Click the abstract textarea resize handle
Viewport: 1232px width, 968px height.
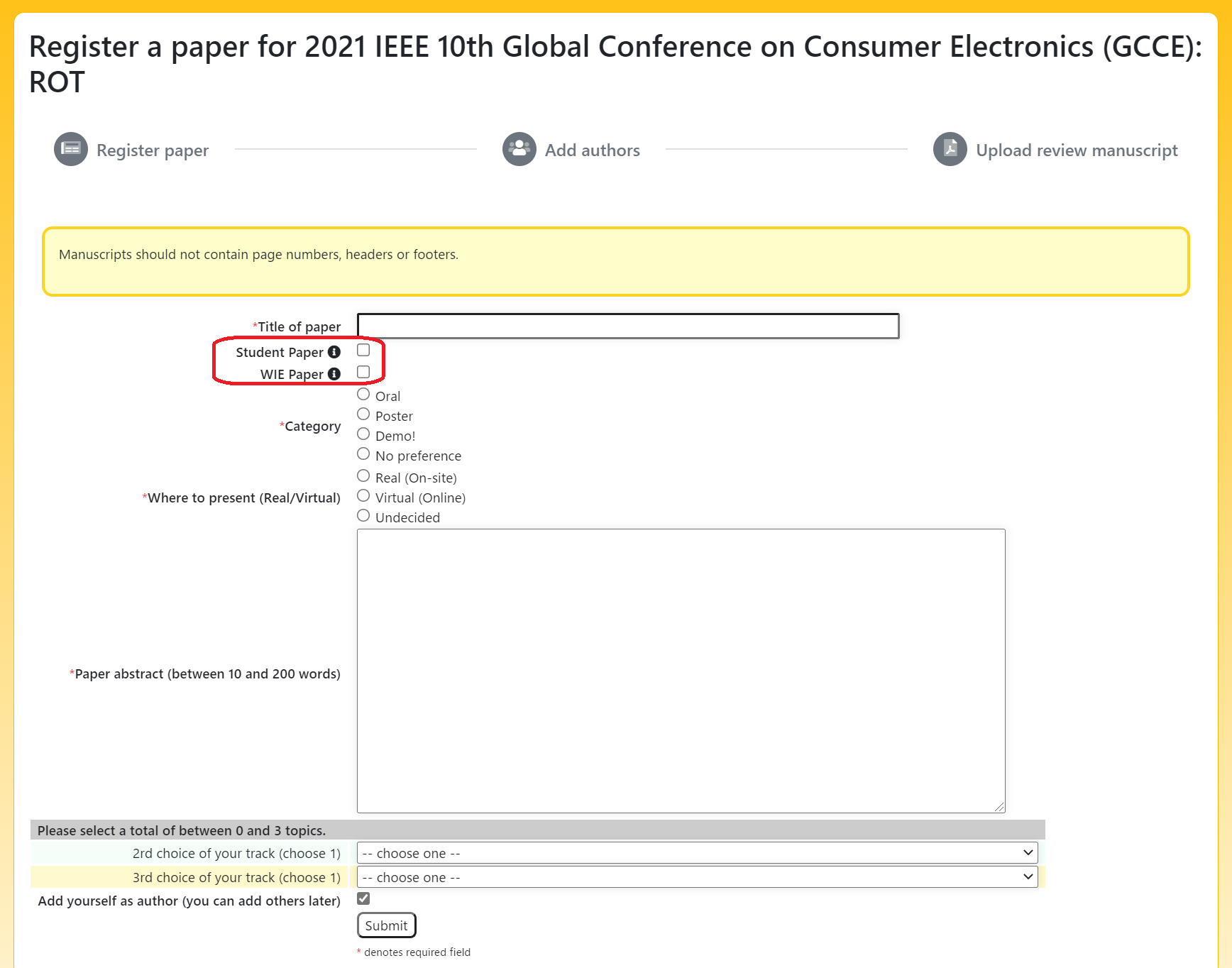pyautogui.click(x=999, y=807)
